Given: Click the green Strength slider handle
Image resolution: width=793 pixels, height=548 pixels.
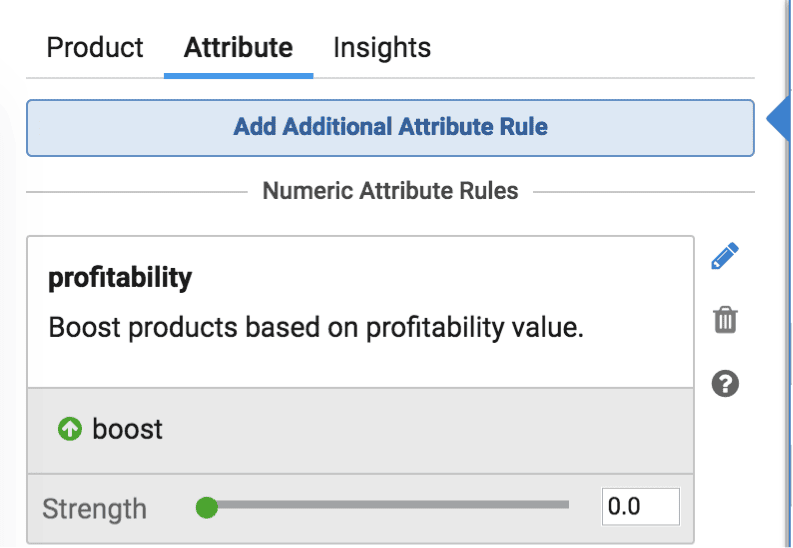Looking at the screenshot, I should click(206, 507).
